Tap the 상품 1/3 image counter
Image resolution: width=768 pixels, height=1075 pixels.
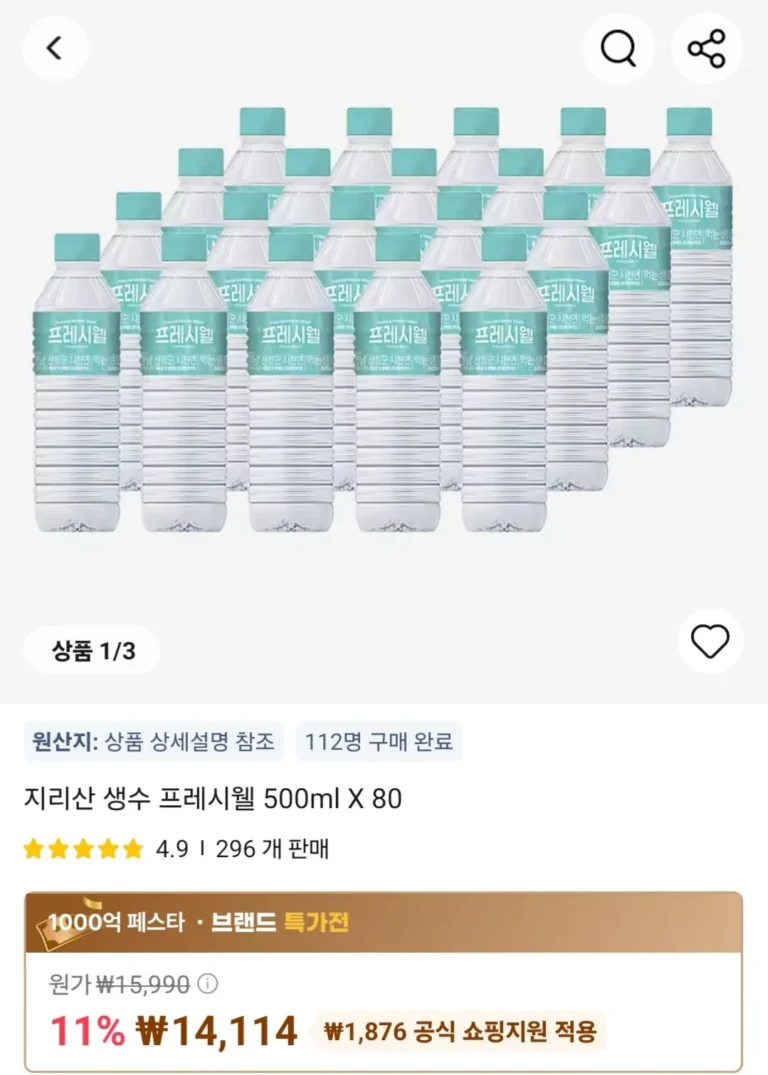click(92, 652)
